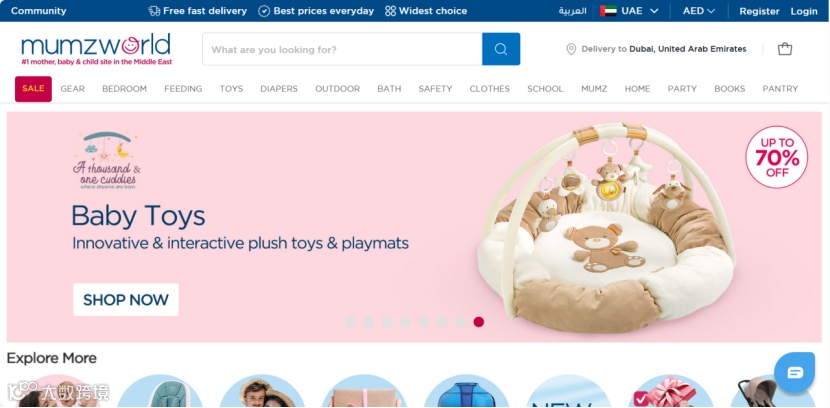
Task: Focus the 'What are you looking for?' search field
Action: (342, 49)
